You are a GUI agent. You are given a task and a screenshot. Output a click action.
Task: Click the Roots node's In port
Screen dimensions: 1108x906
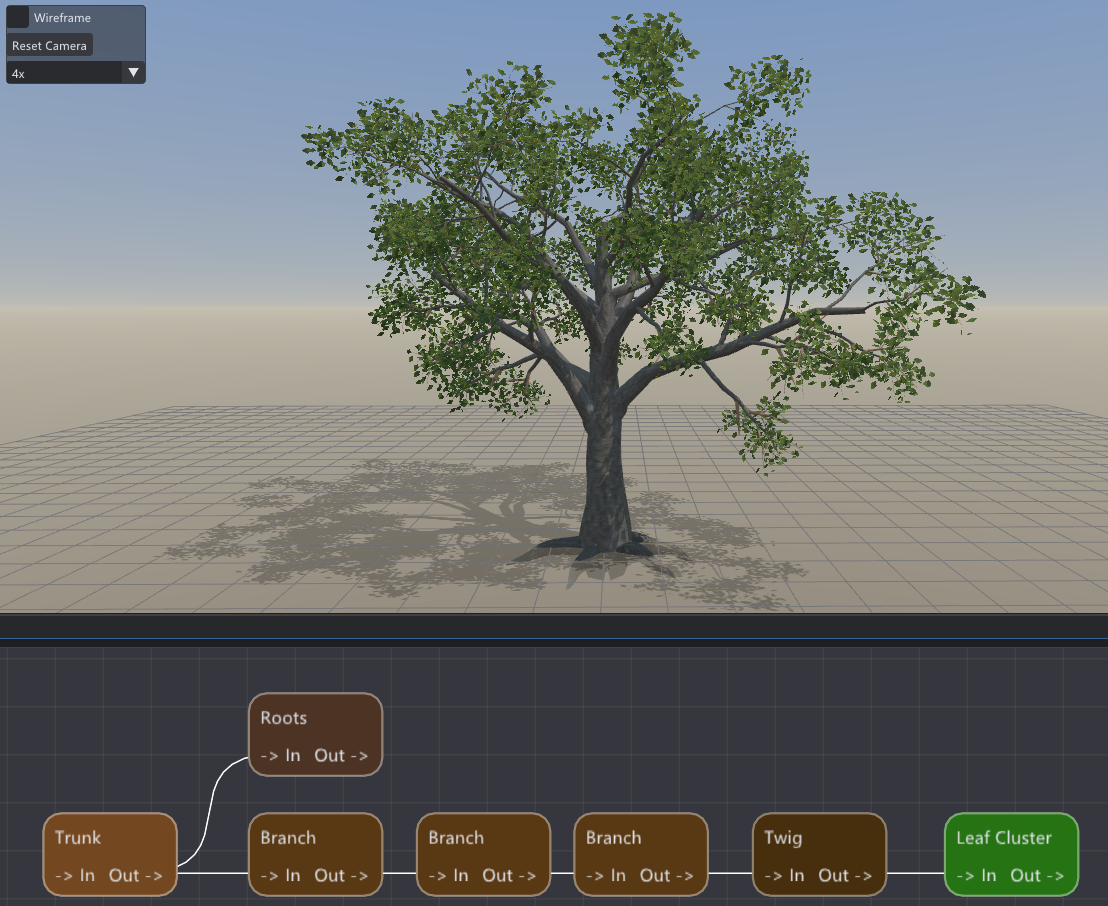(281, 755)
